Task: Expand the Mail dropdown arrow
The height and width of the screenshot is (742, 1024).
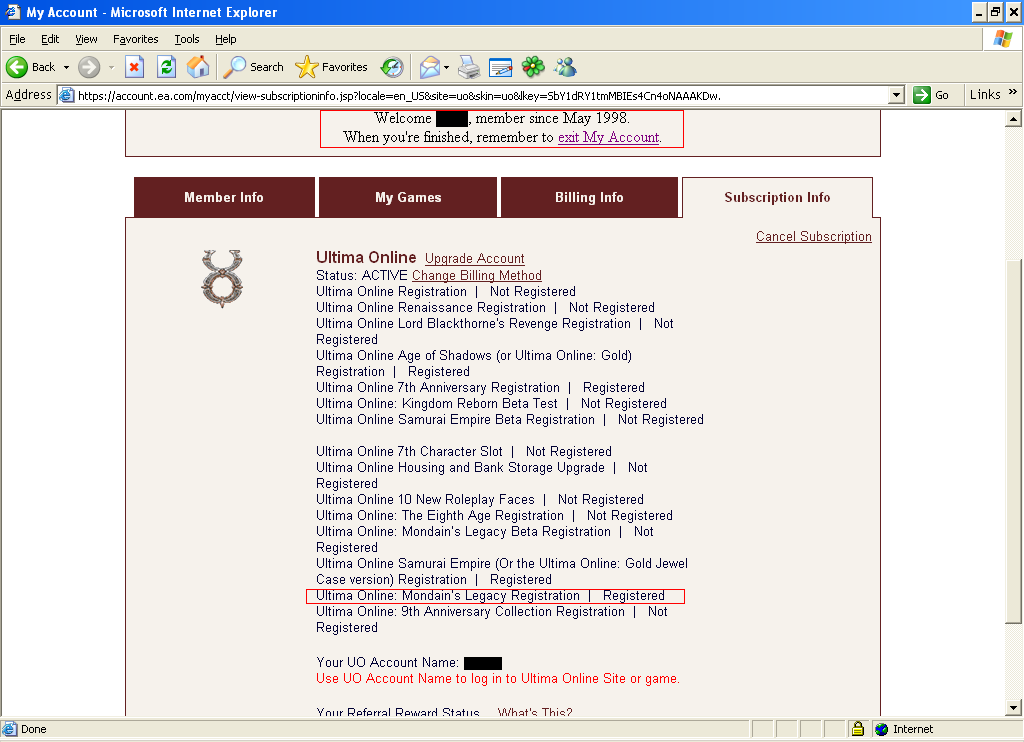Action: pyautogui.click(x=447, y=67)
